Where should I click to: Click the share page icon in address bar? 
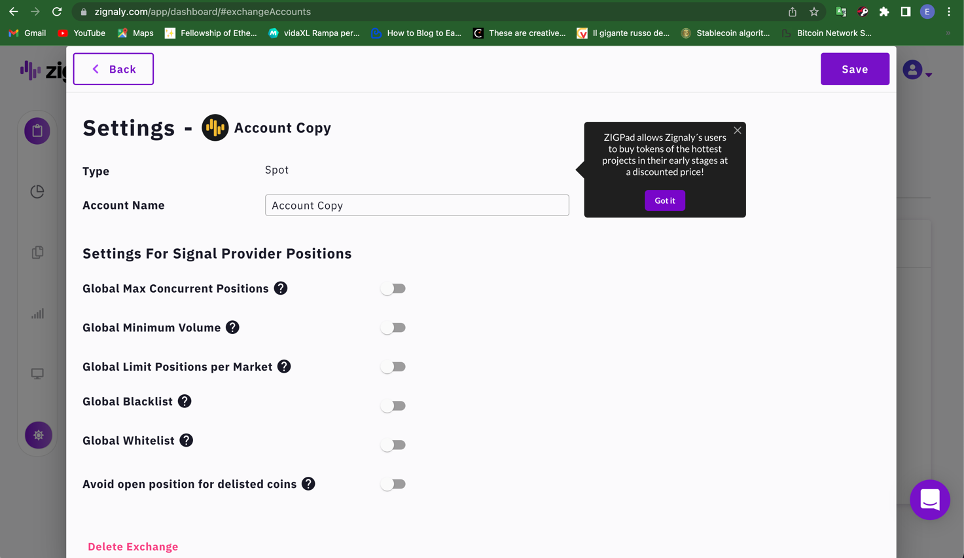point(792,12)
